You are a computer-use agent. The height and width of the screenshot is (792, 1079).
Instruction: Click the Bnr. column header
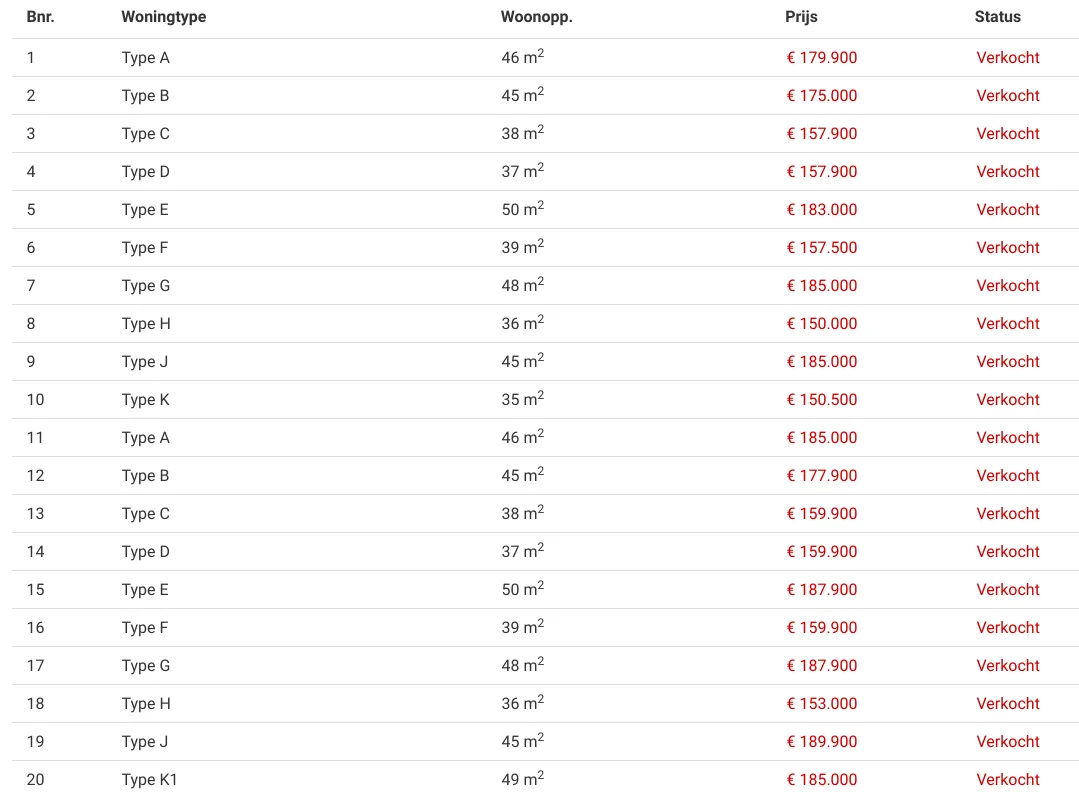coord(41,17)
